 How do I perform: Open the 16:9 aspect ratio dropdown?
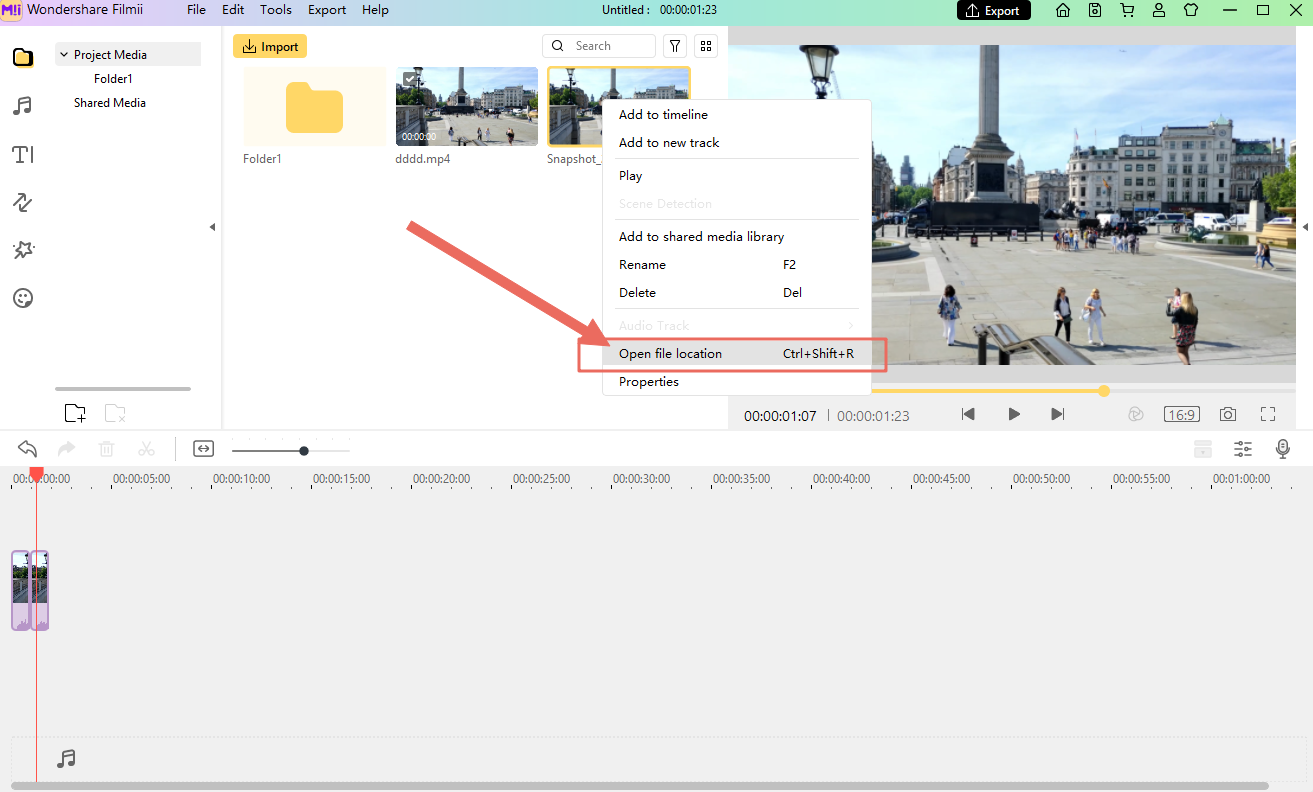tap(1181, 414)
